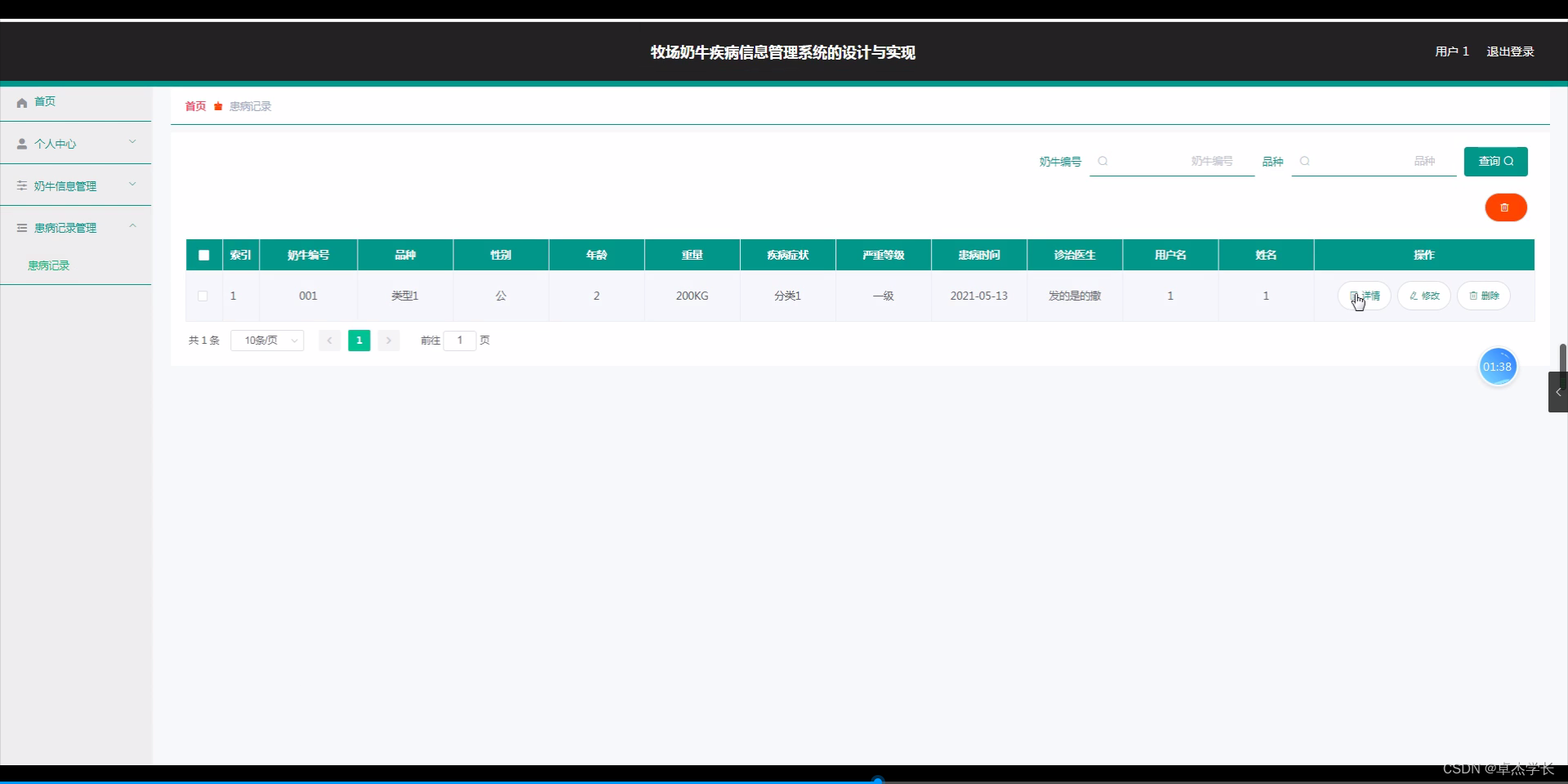Click the 共 1 条 total count text
Image resolution: width=1568 pixels, height=784 pixels.
tap(204, 341)
